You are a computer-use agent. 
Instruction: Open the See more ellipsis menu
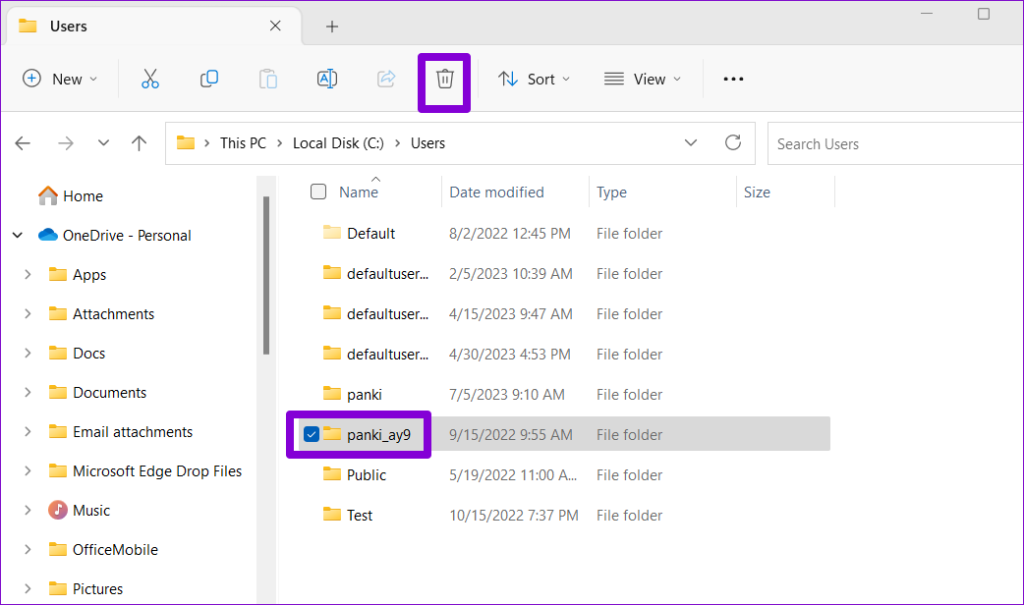point(733,78)
